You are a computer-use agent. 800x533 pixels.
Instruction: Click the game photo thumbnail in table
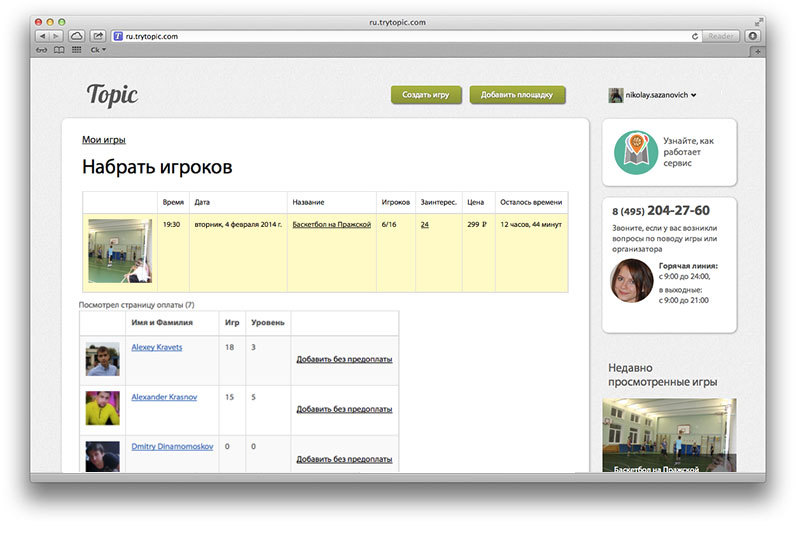tap(120, 250)
